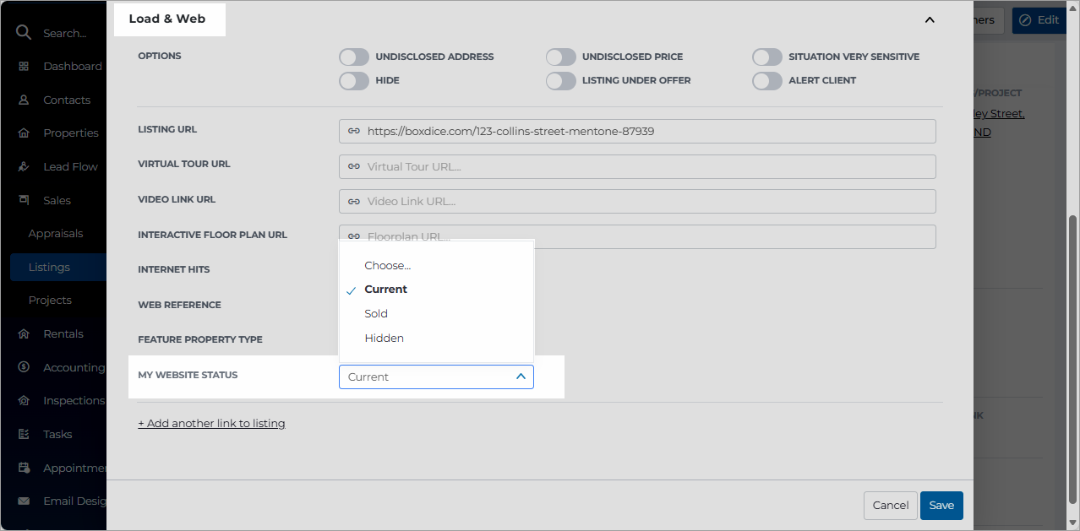Open Accounting dollar icon in sidebar
This screenshot has height=531, width=1080.
pos(24,367)
